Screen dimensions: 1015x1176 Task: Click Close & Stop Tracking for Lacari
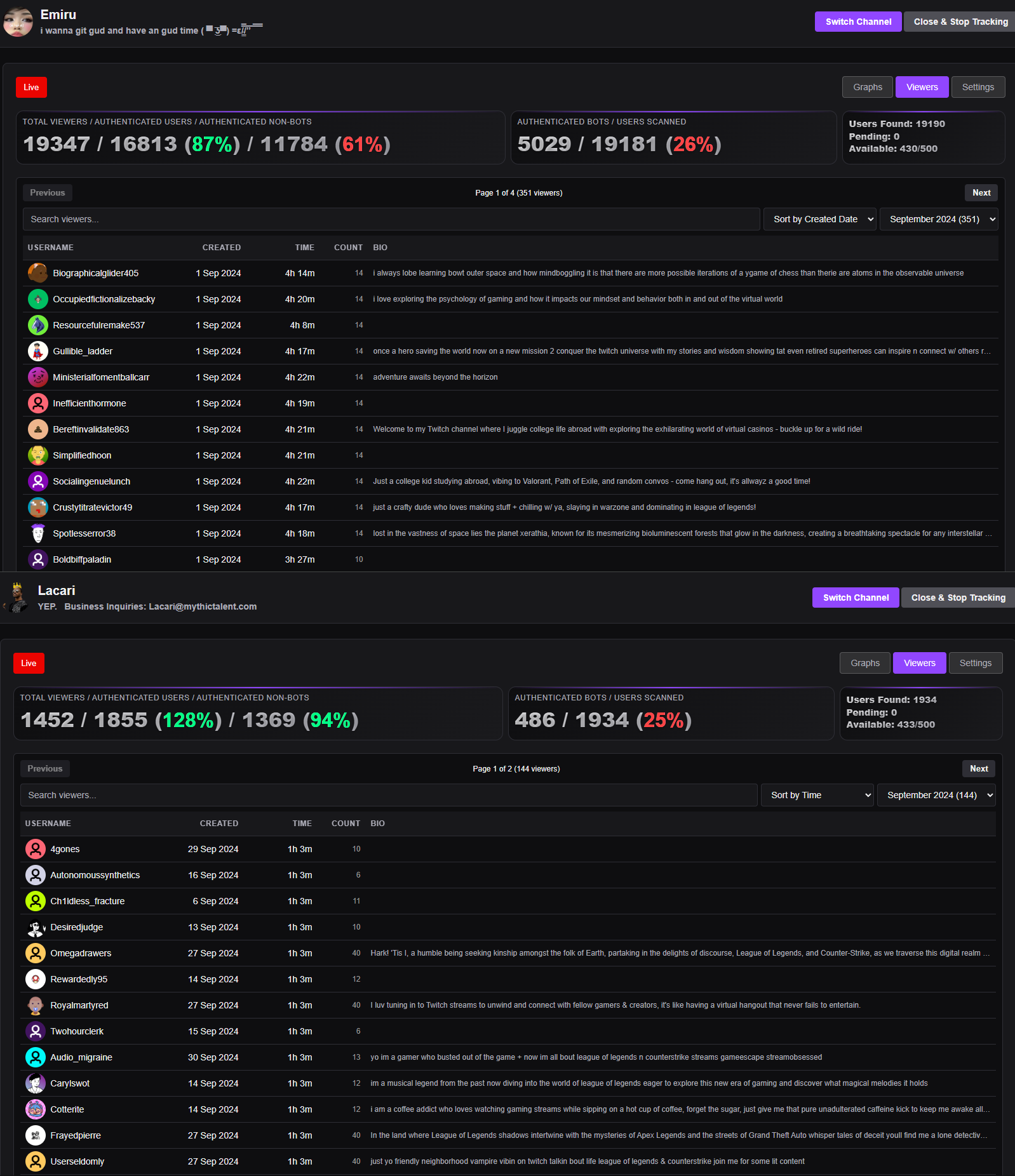[958, 598]
